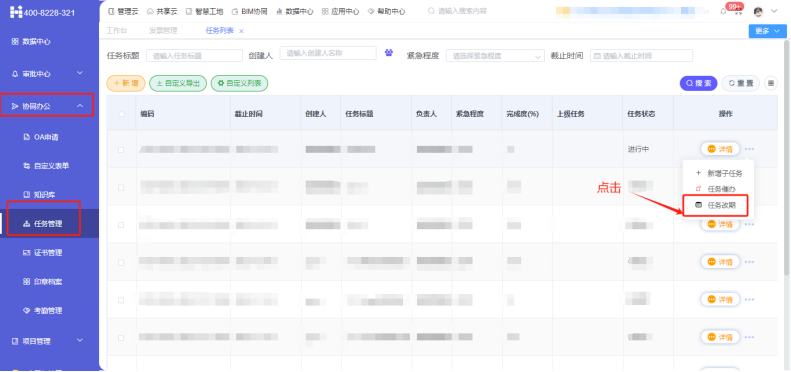Click the purple 搜索 button
Image resolution: width=791 pixels, height=372 pixels.
click(x=699, y=83)
